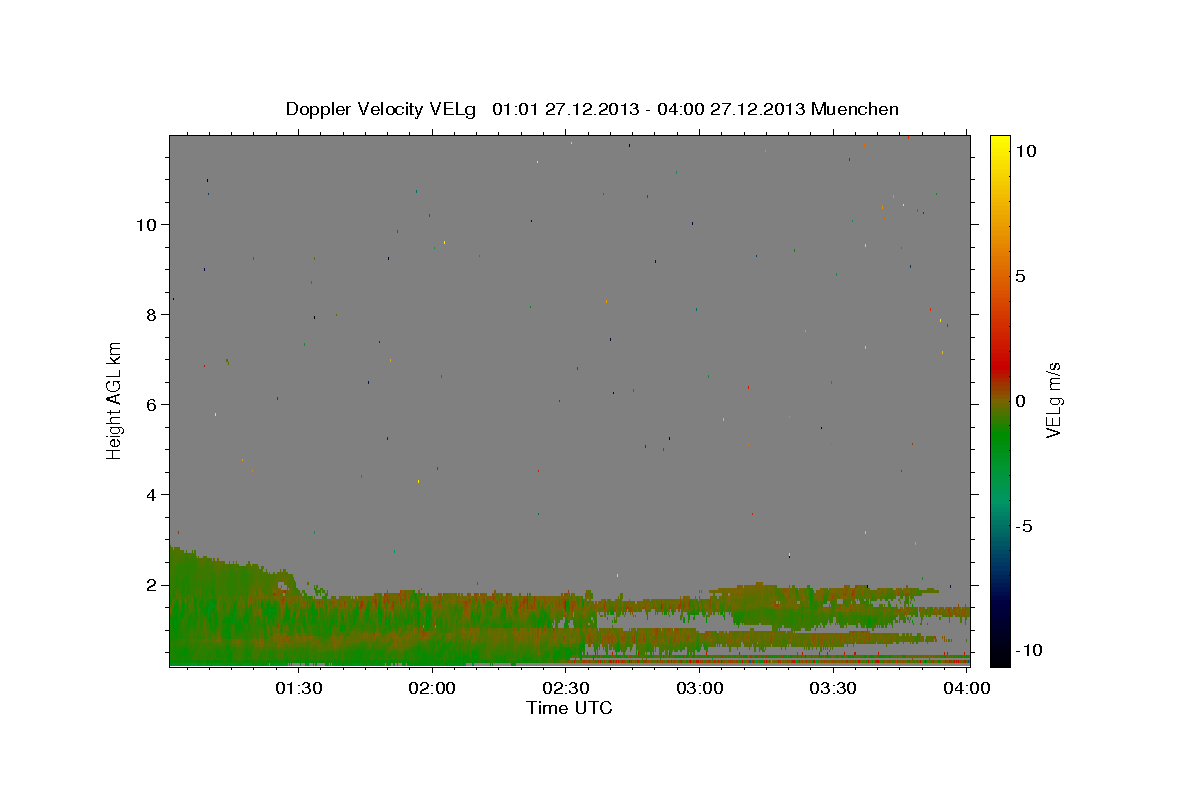Pick the black bottom of the colorbar

point(1000,655)
